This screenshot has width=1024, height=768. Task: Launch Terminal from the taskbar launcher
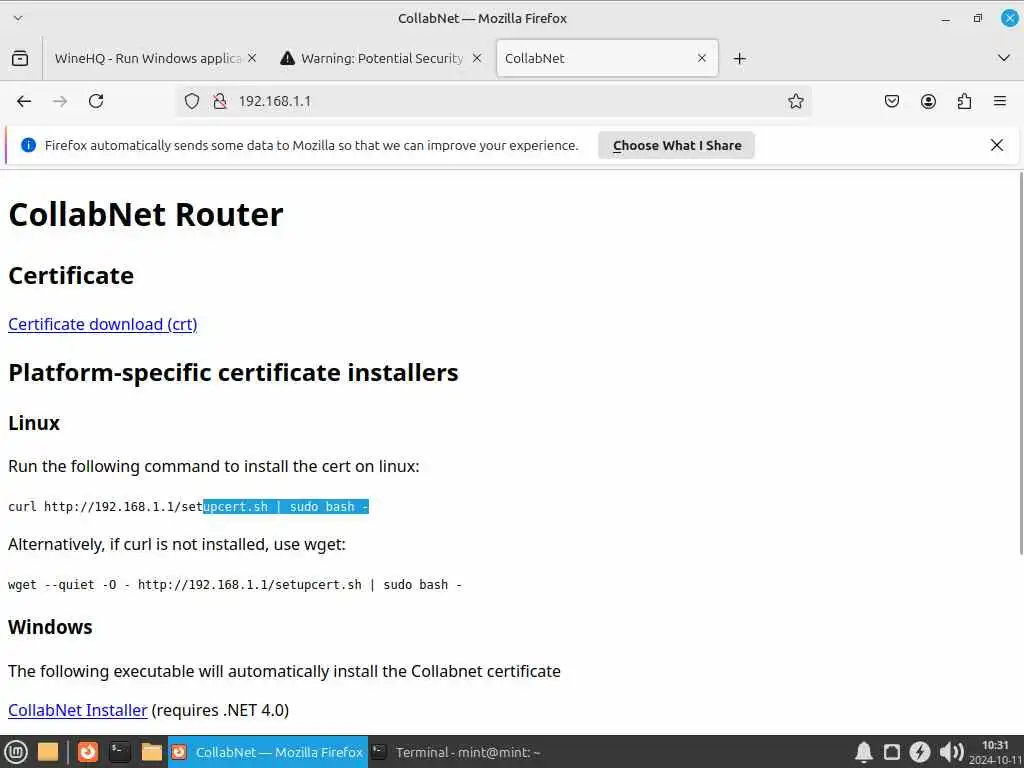click(x=120, y=752)
